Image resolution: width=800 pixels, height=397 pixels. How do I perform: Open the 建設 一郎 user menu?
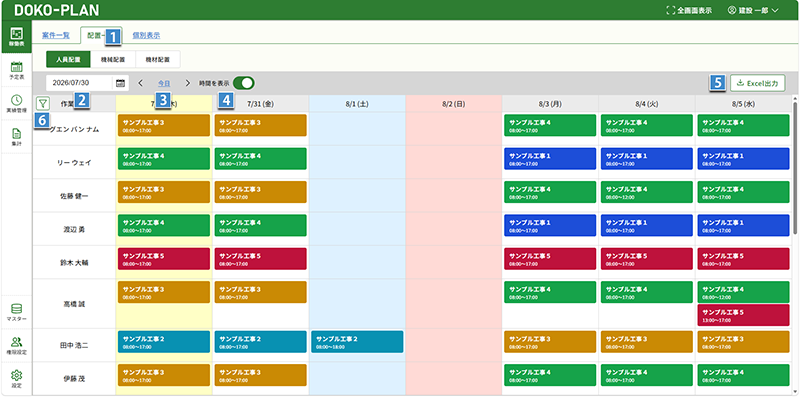tap(753, 10)
